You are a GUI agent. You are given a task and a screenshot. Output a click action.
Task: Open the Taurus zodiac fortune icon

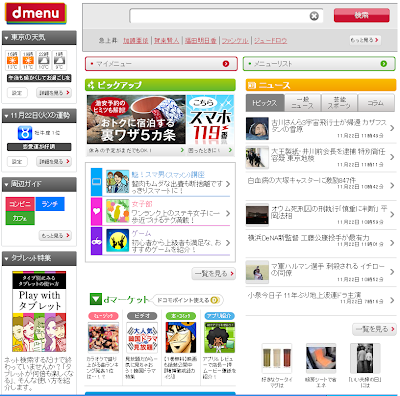click(x=25, y=133)
